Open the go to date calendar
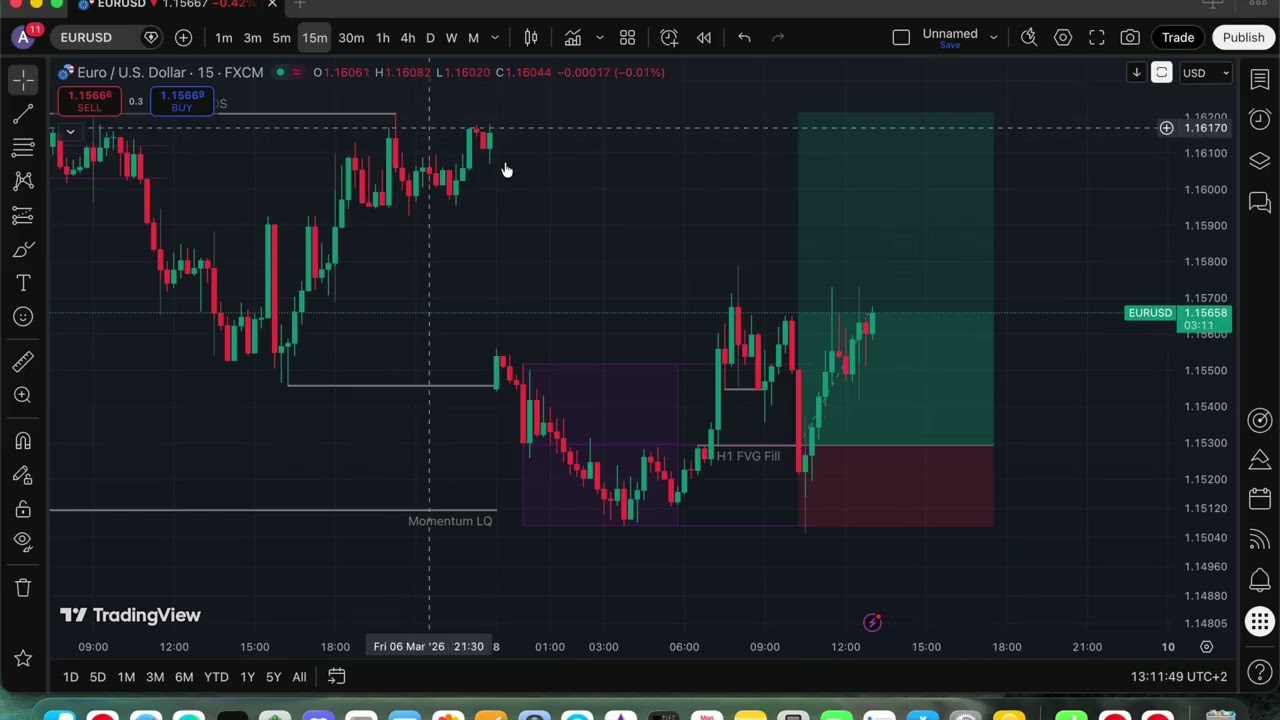 [337, 677]
